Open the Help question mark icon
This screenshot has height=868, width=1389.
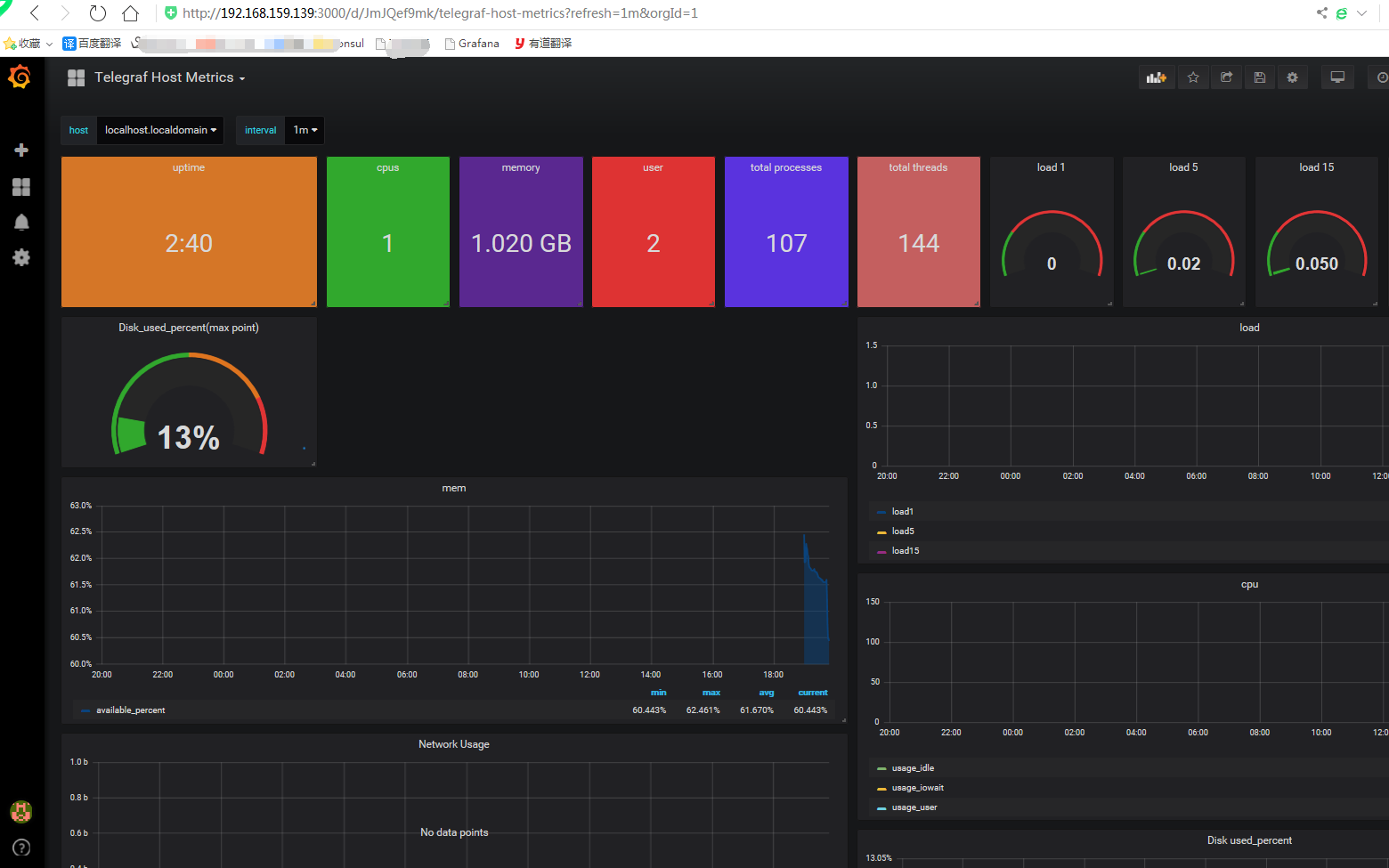21,848
